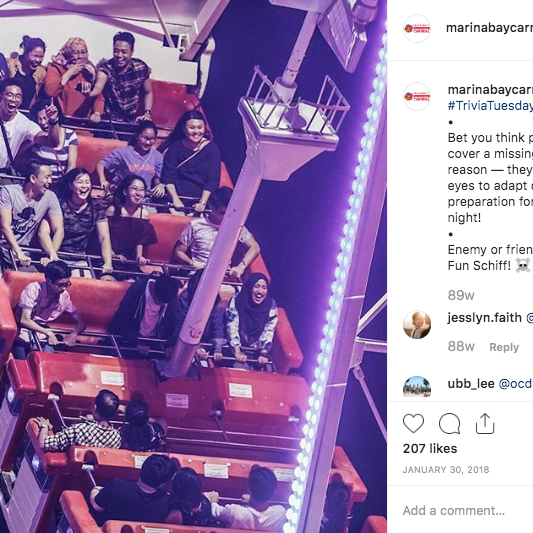Click the carnival ride photo

[193, 266]
